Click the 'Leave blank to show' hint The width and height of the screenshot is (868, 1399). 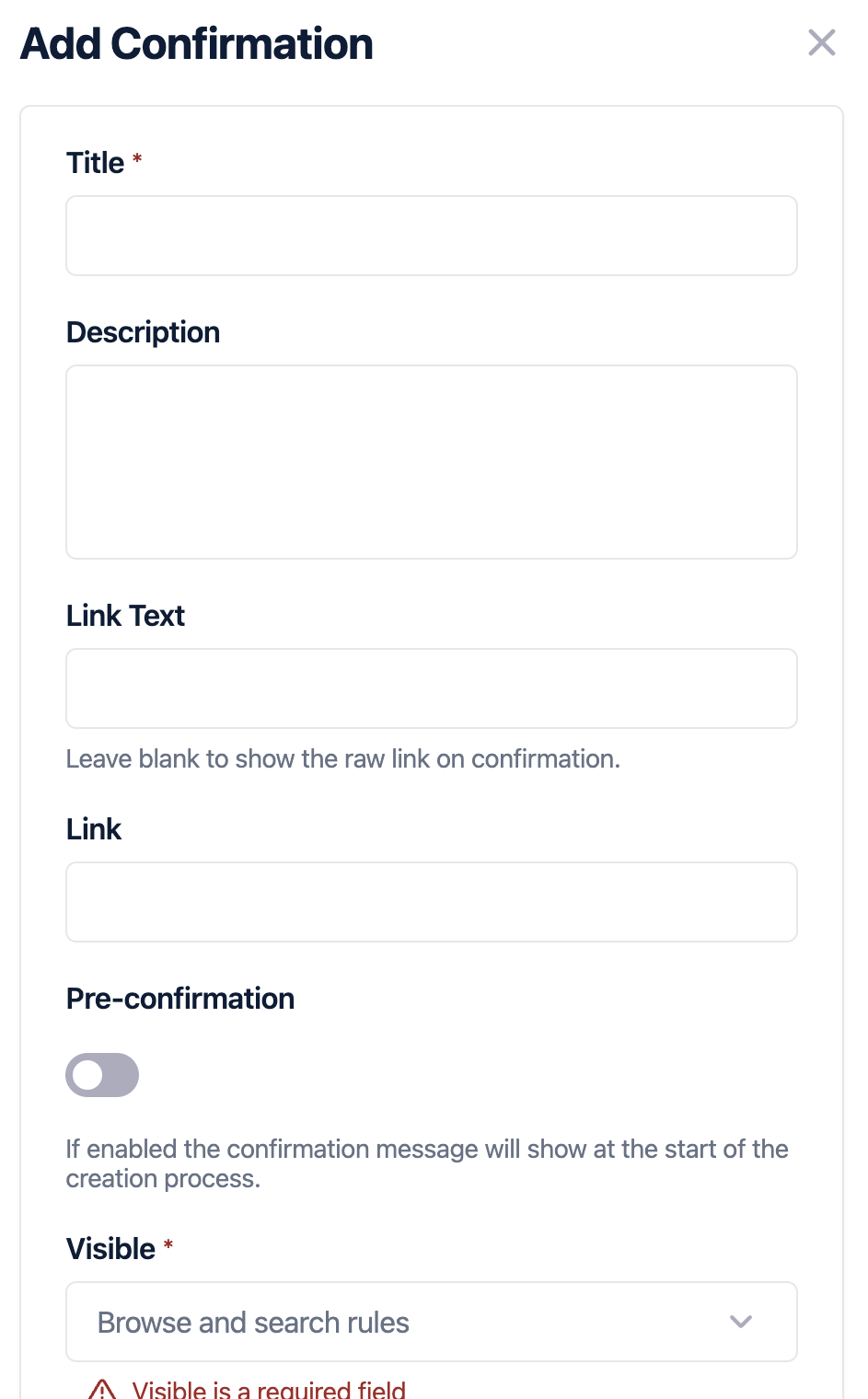click(x=342, y=759)
